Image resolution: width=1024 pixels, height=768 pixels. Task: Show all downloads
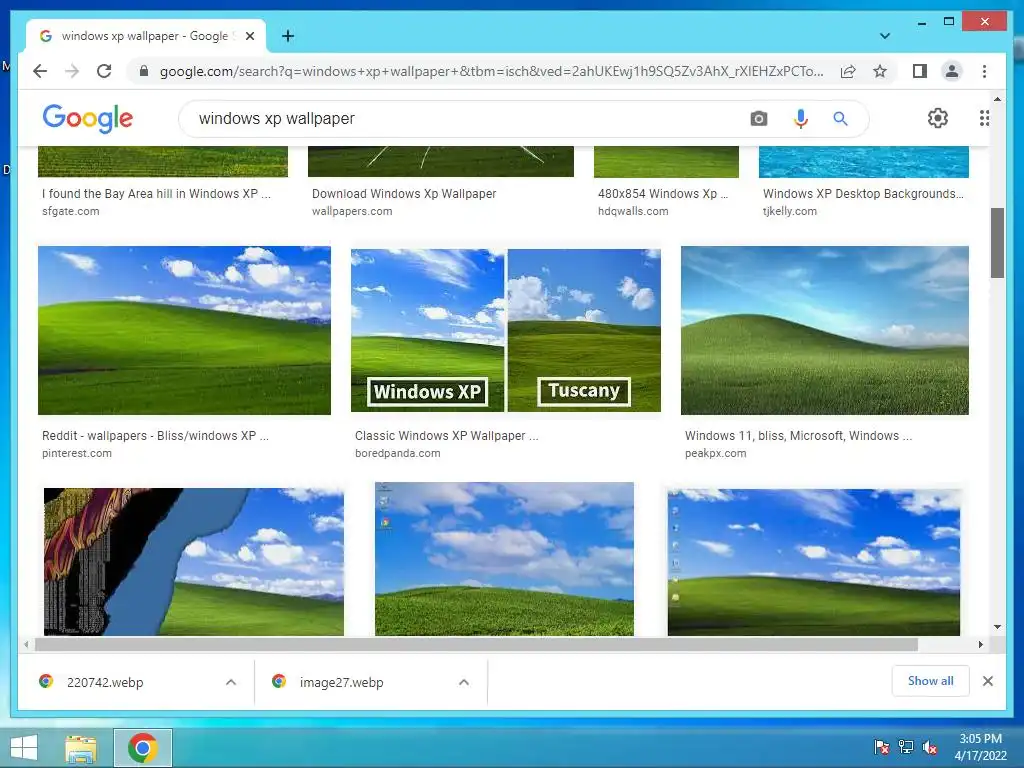[x=930, y=680]
